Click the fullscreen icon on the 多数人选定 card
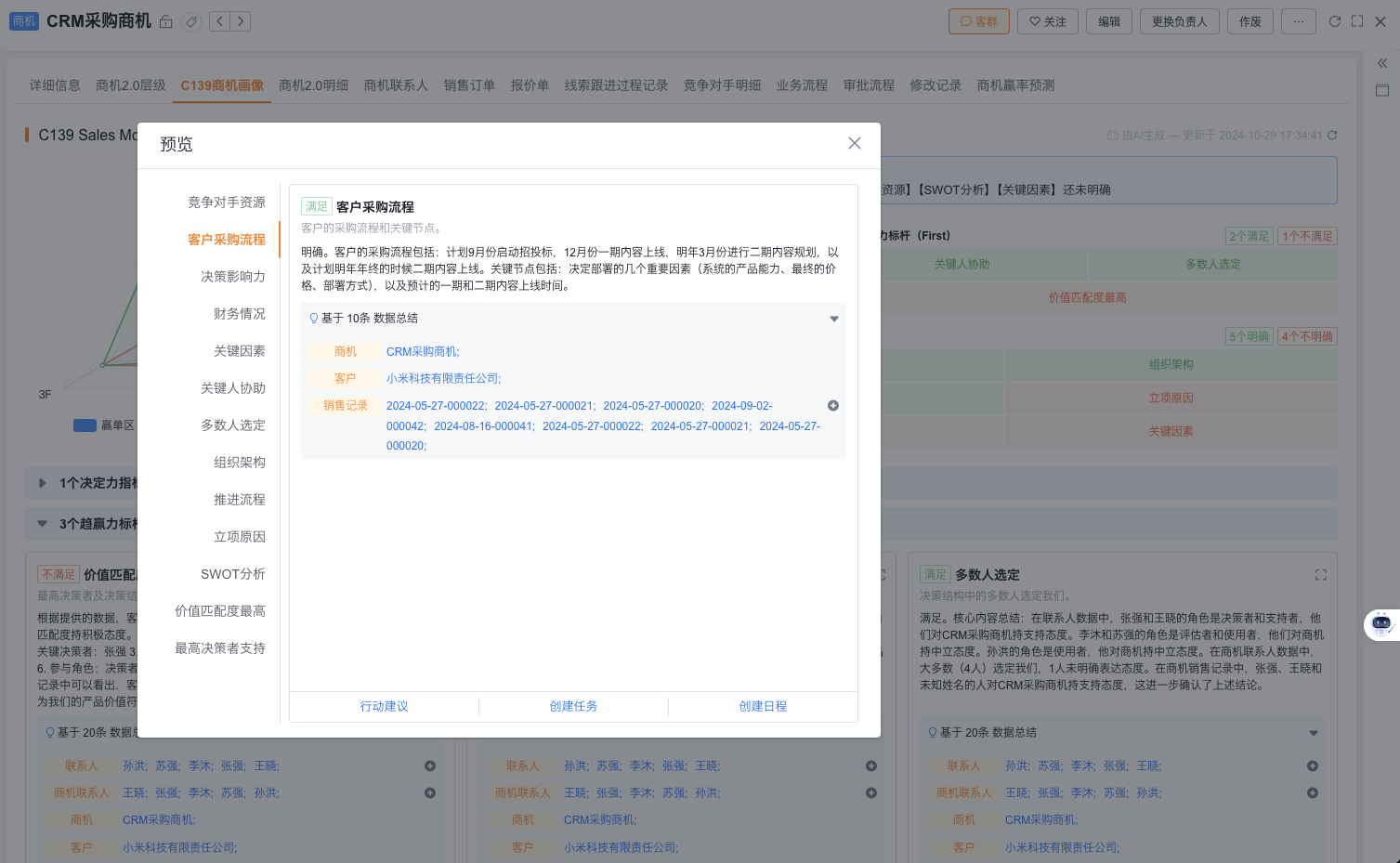The width and height of the screenshot is (1400, 863). [1320, 574]
